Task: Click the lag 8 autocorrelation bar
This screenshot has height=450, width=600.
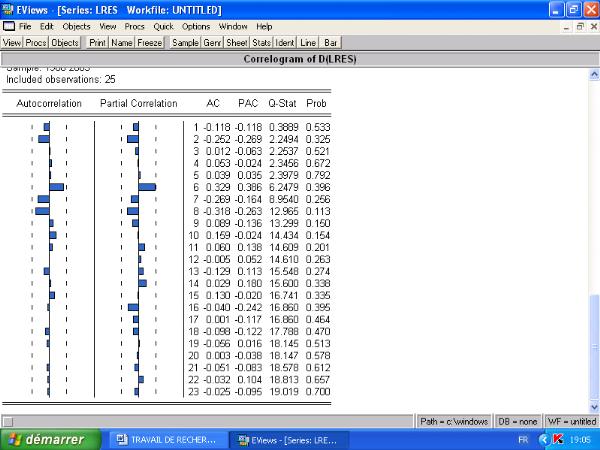Action: coord(42,211)
